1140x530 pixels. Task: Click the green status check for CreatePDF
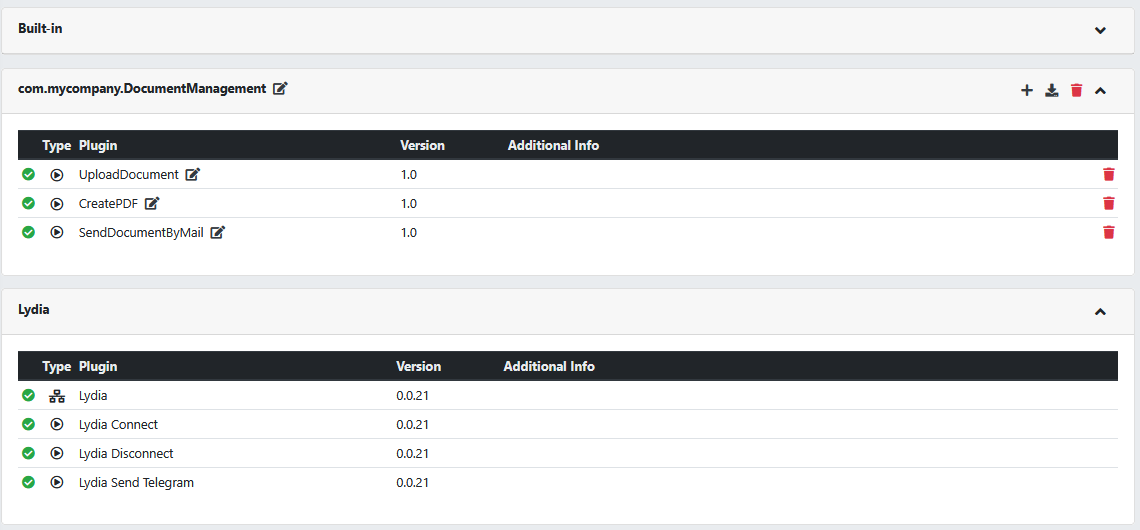pos(28,204)
